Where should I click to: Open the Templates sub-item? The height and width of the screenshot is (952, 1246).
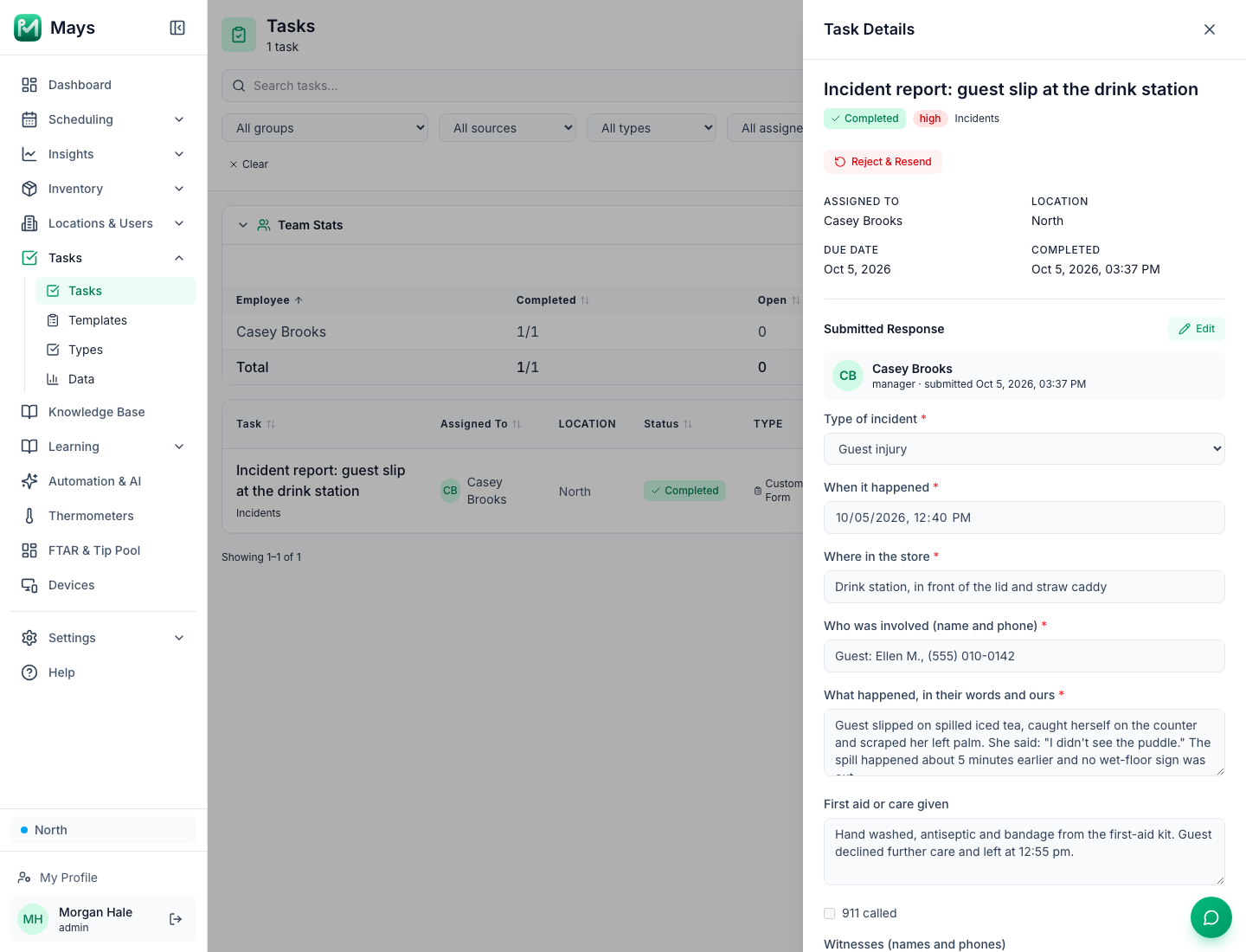[x=116, y=320]
